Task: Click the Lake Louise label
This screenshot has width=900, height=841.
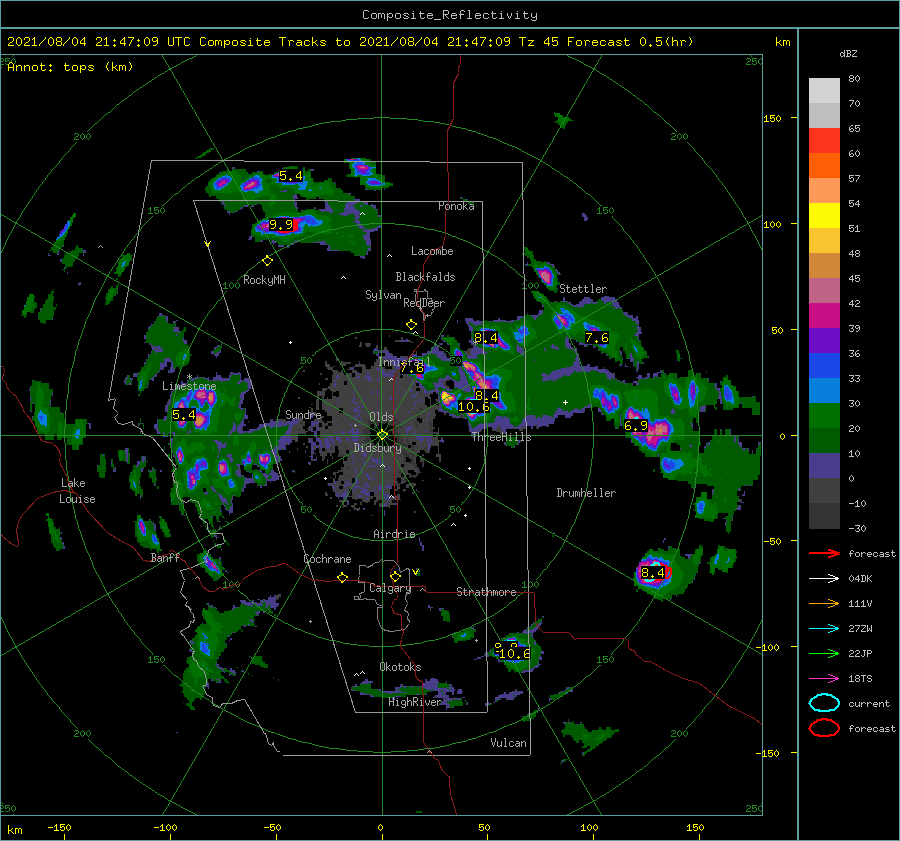Action: pos(77,491)
